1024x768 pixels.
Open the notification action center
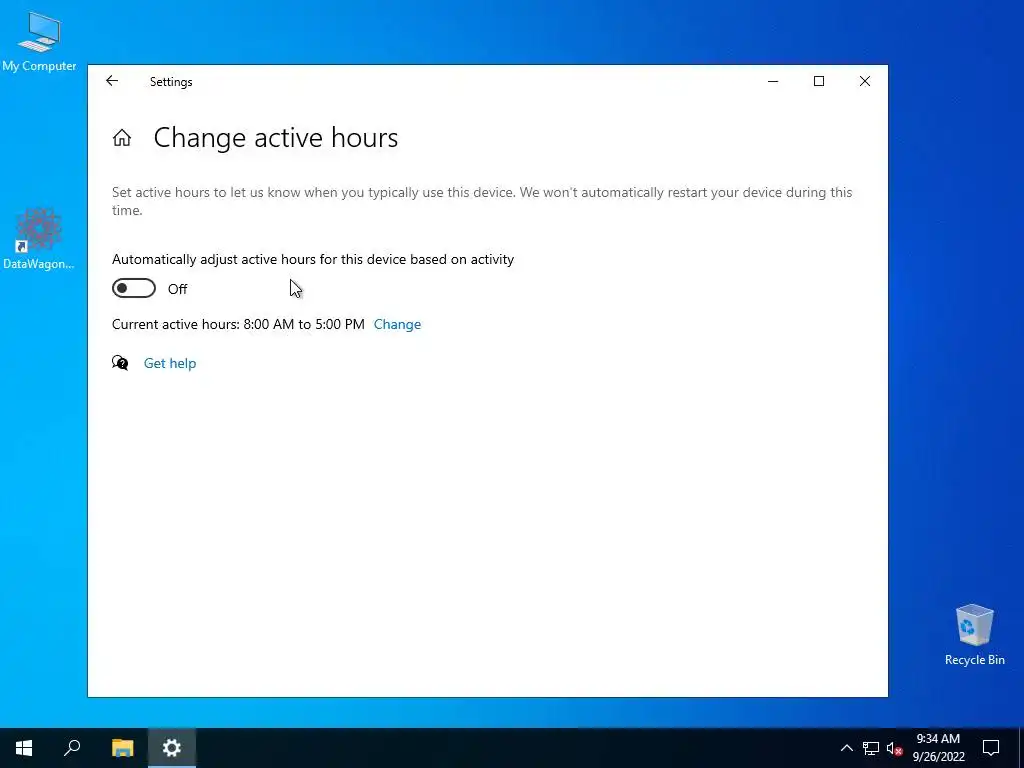991,748
